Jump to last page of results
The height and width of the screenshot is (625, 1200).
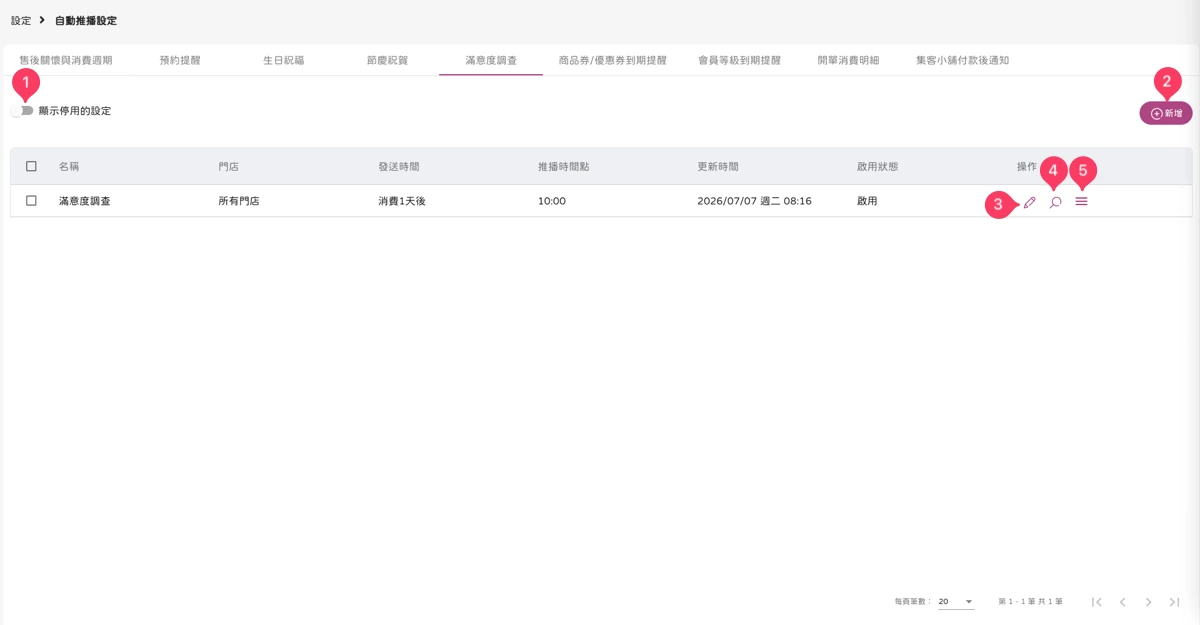coord(1175,602)
